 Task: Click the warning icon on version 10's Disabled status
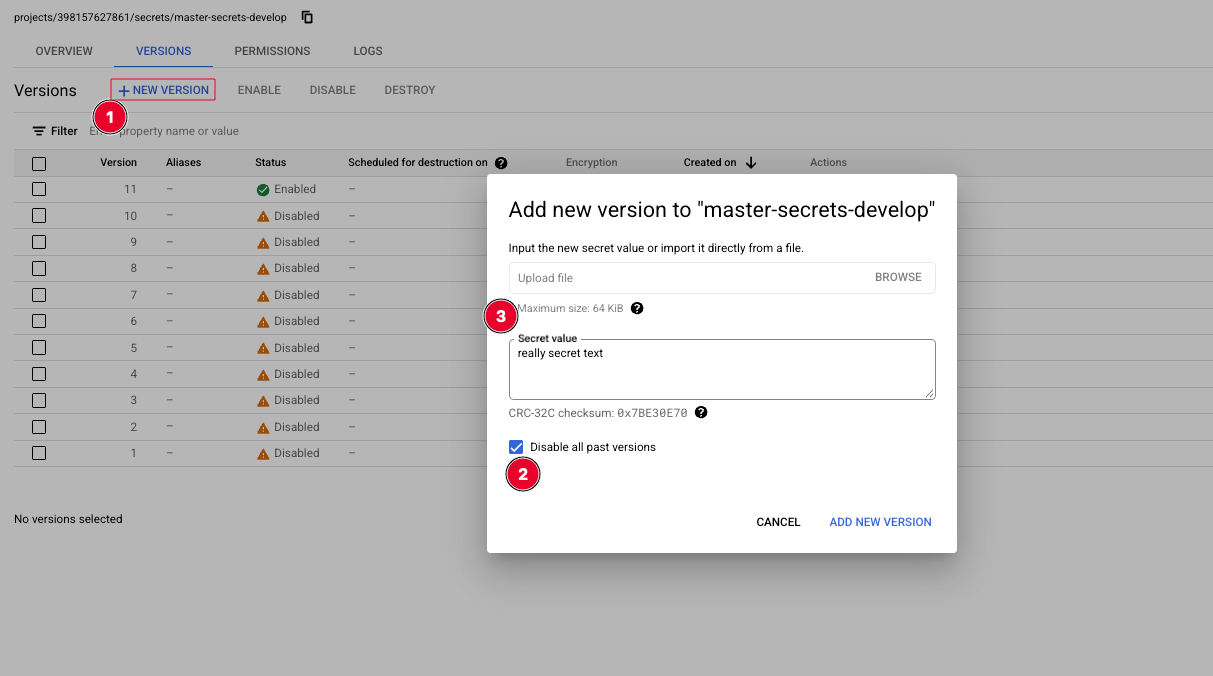[261, 215]
